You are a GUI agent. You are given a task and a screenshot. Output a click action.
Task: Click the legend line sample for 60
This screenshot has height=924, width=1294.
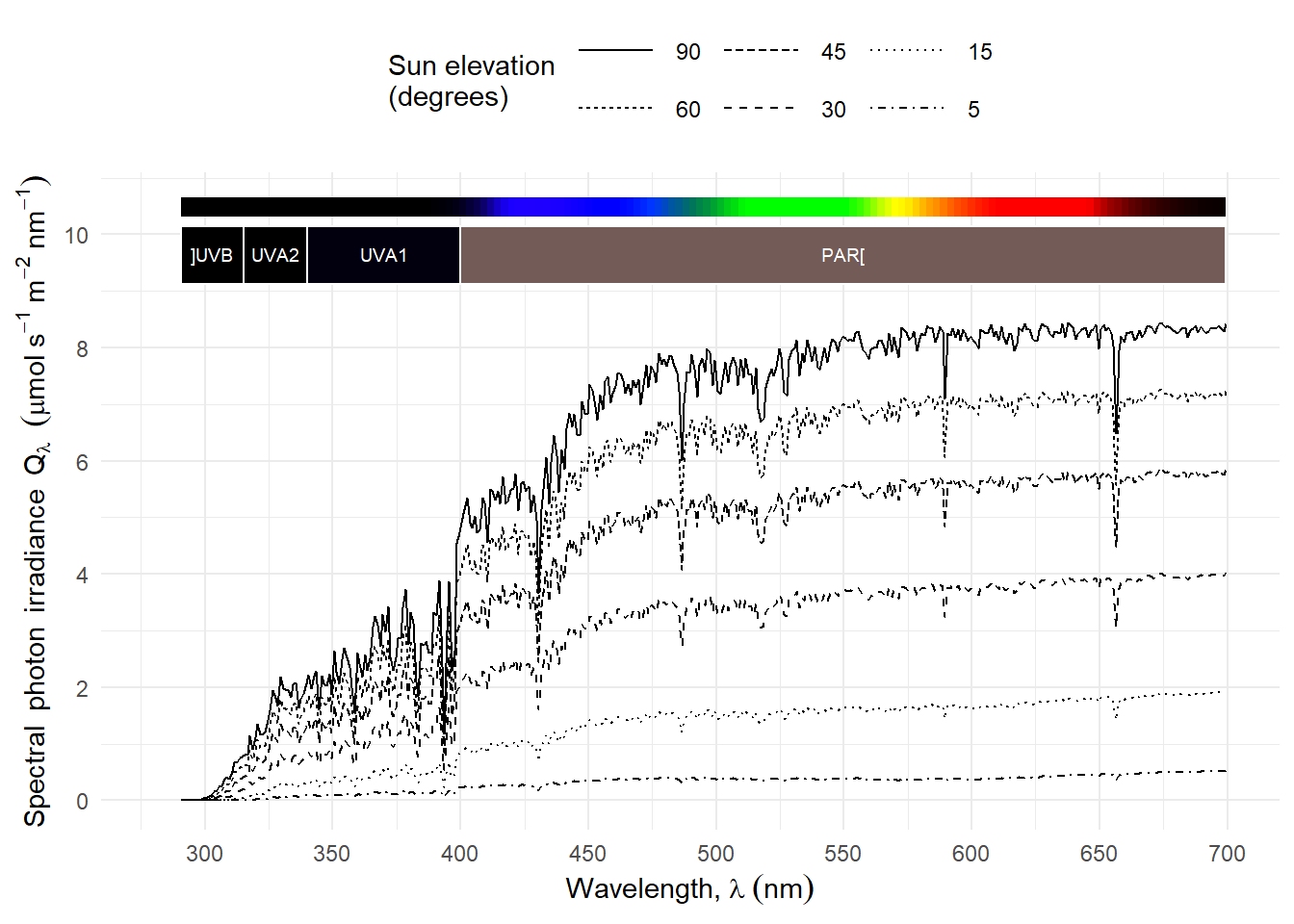click(x=615, y=109)
